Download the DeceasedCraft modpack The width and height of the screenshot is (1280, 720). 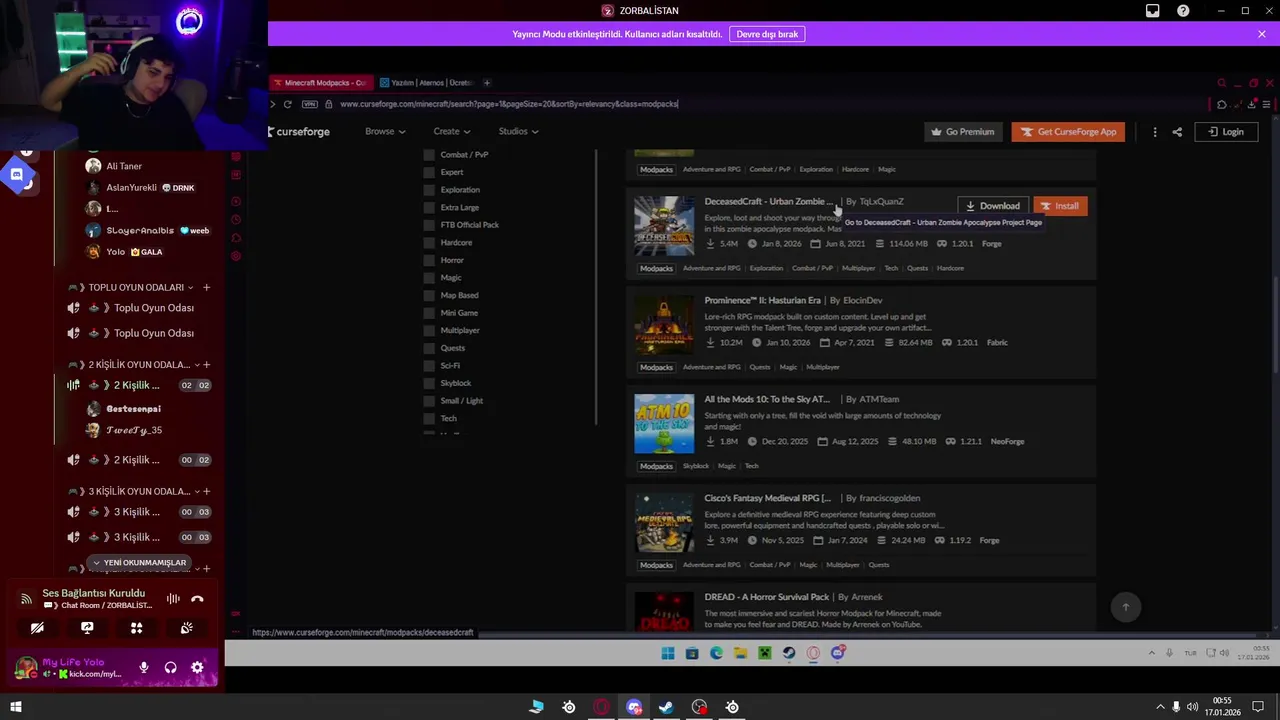point(993,206)
